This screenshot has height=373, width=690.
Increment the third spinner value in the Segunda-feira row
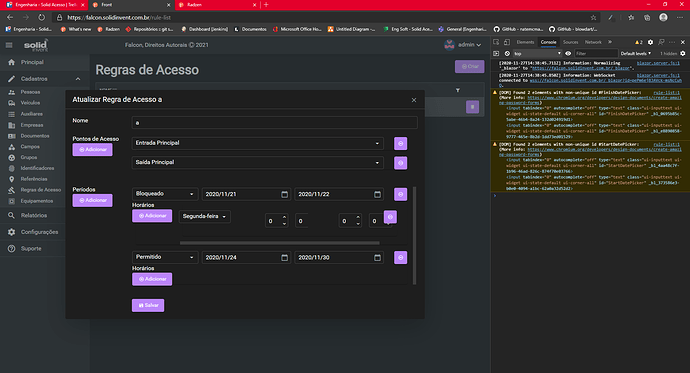[x=358, y=217]
